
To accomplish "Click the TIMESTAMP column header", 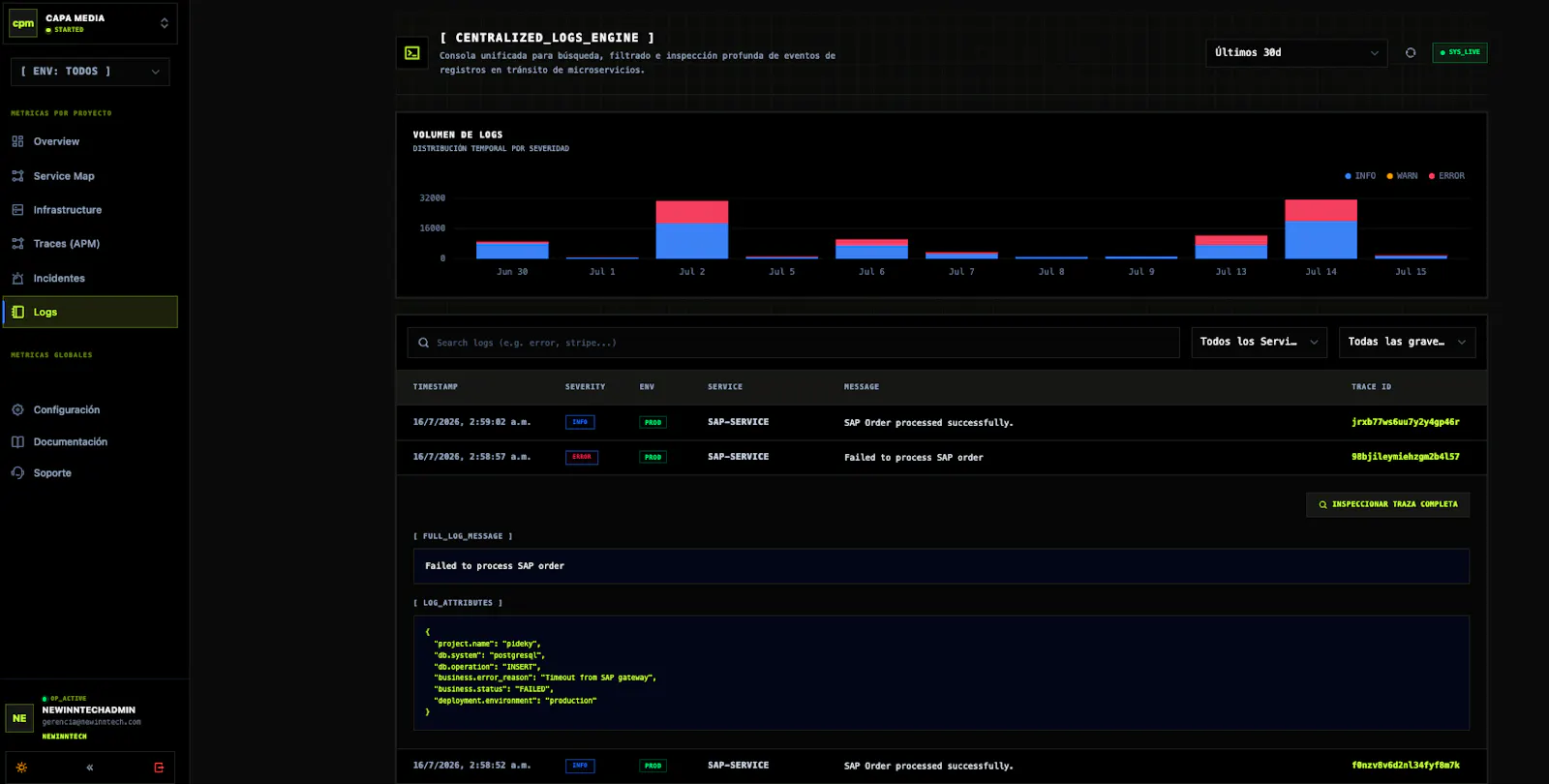I will pos(436,387).
